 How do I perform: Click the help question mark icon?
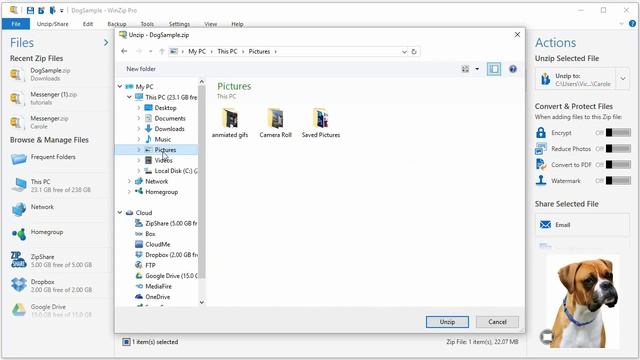pos(513,69)
